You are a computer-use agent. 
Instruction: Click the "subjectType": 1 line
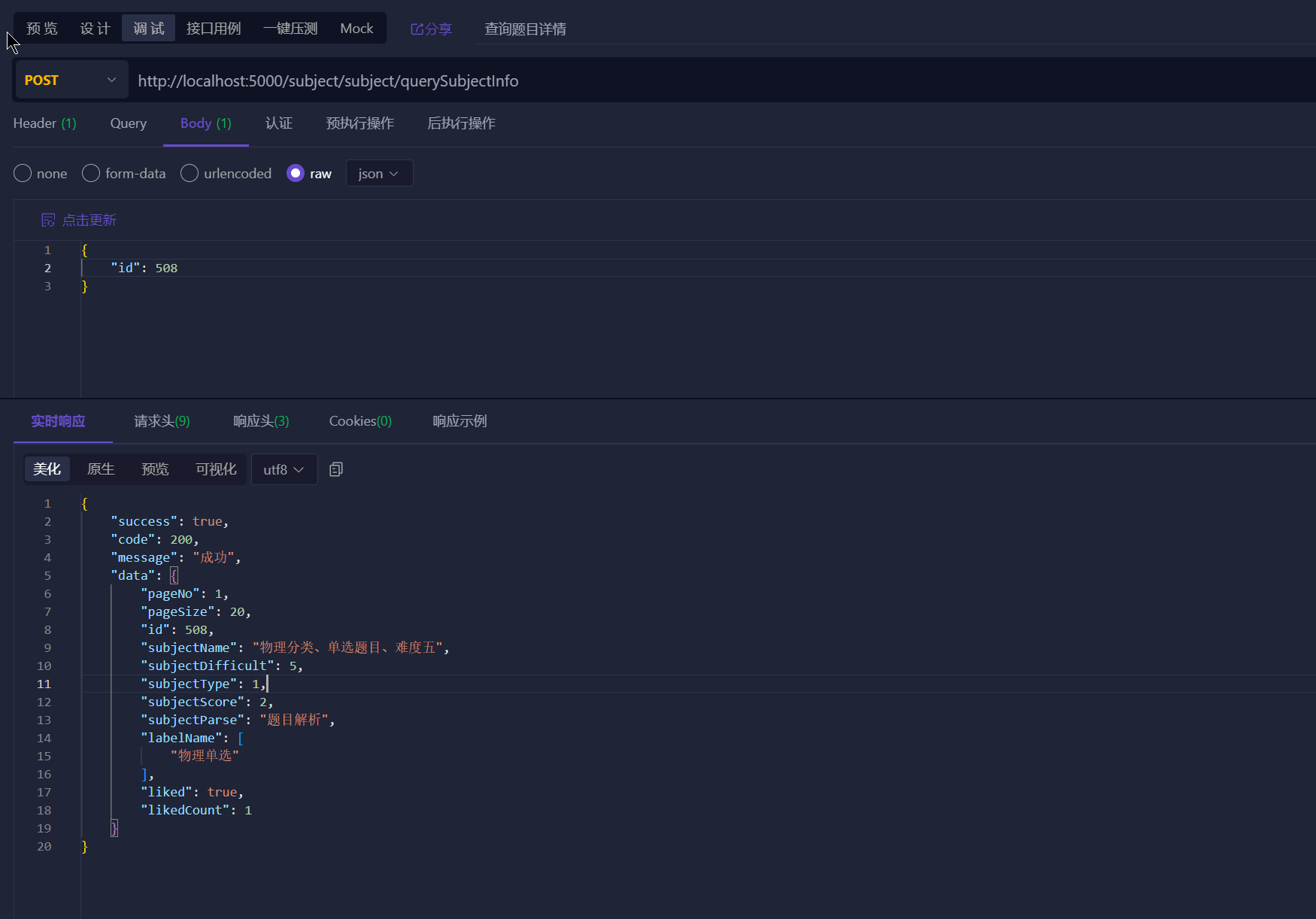(x=203, y=684)
